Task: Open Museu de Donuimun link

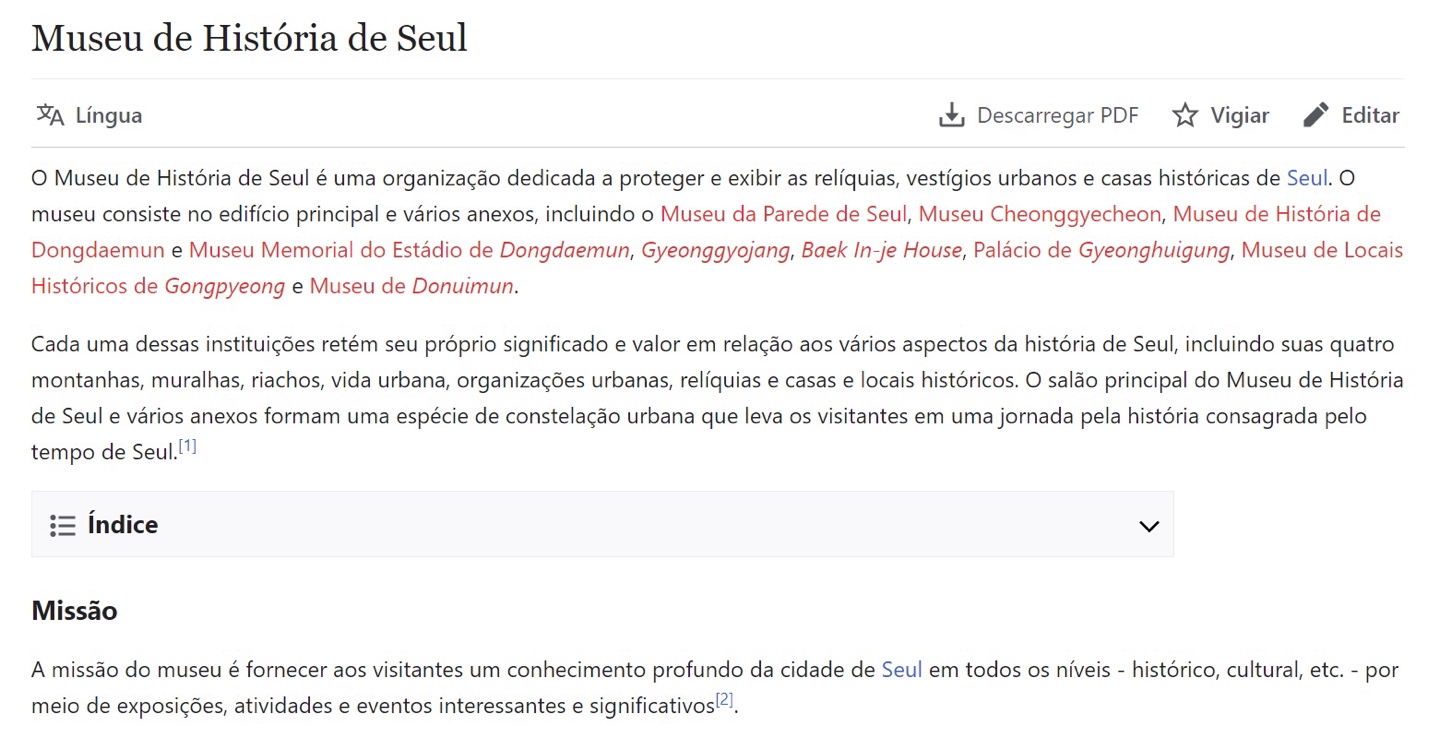Action: pos(412,286)
